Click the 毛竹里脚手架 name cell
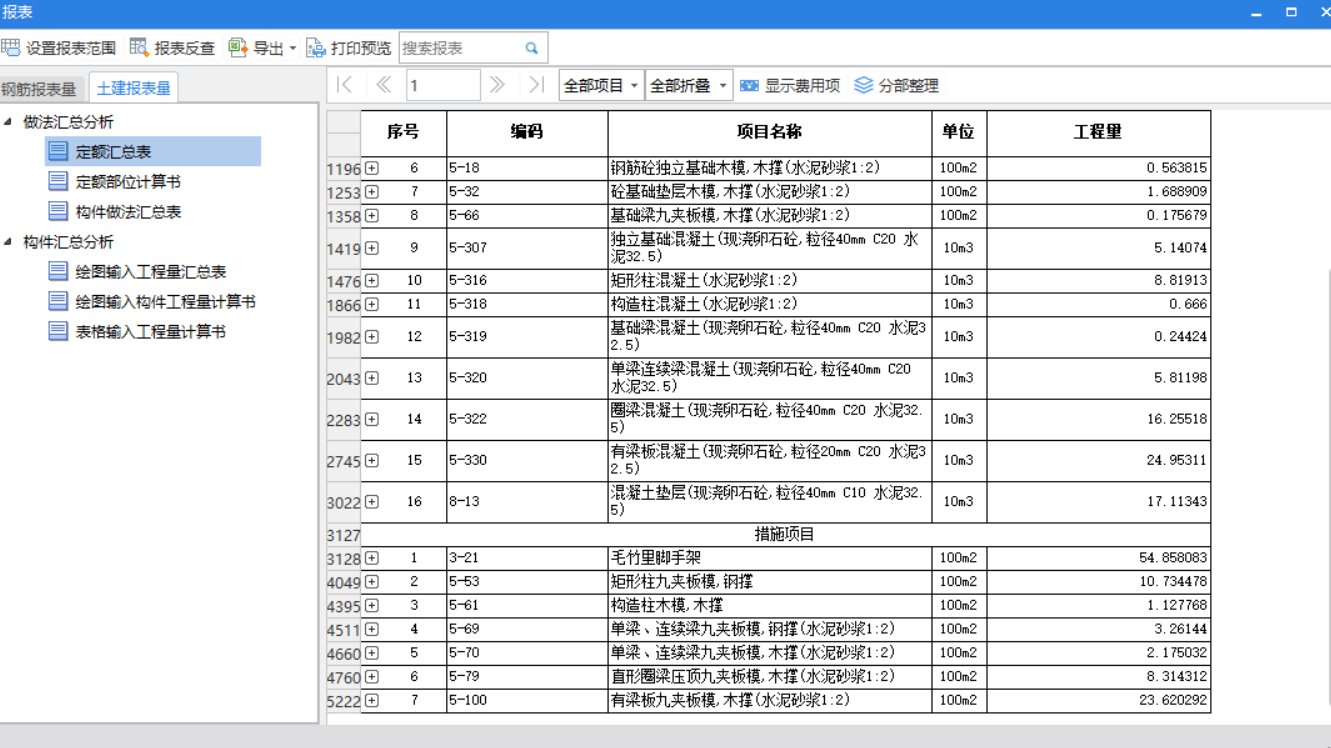Viewport: 1331px width, 748px height. [769, 558]
